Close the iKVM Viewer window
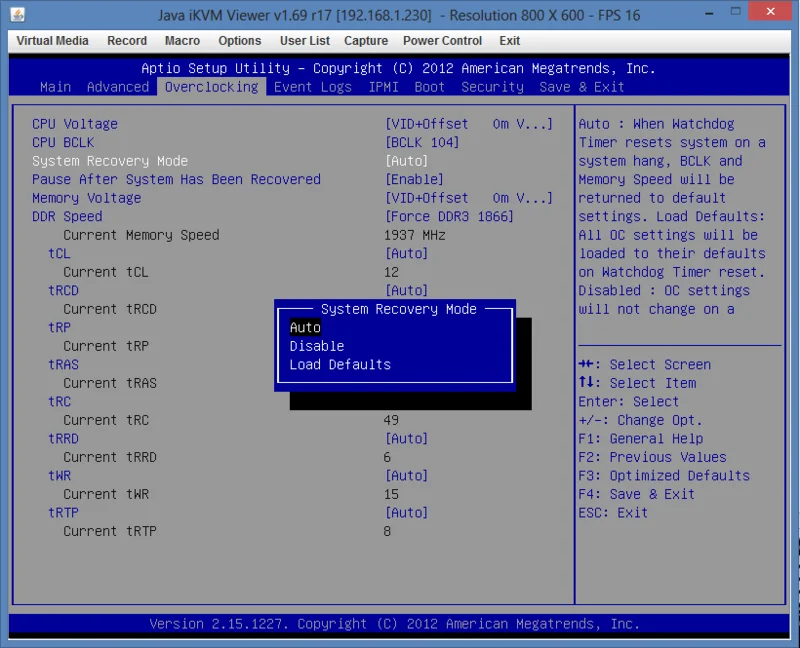 pos(770,12)
